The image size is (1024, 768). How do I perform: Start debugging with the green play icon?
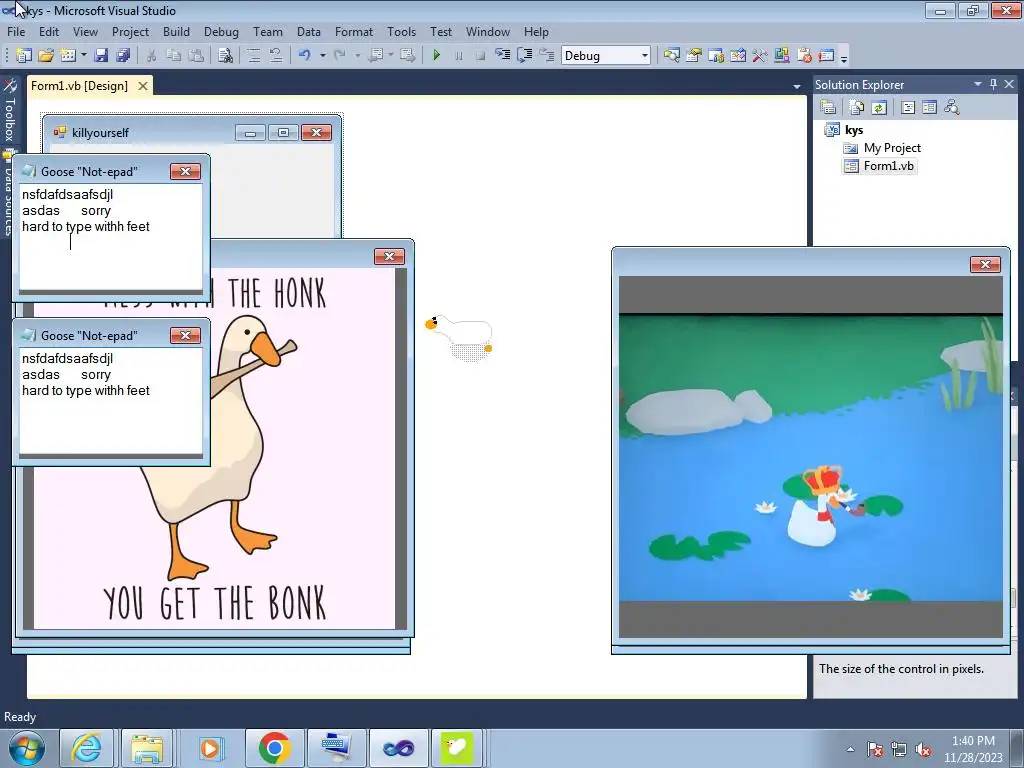[x=436, y=56]
